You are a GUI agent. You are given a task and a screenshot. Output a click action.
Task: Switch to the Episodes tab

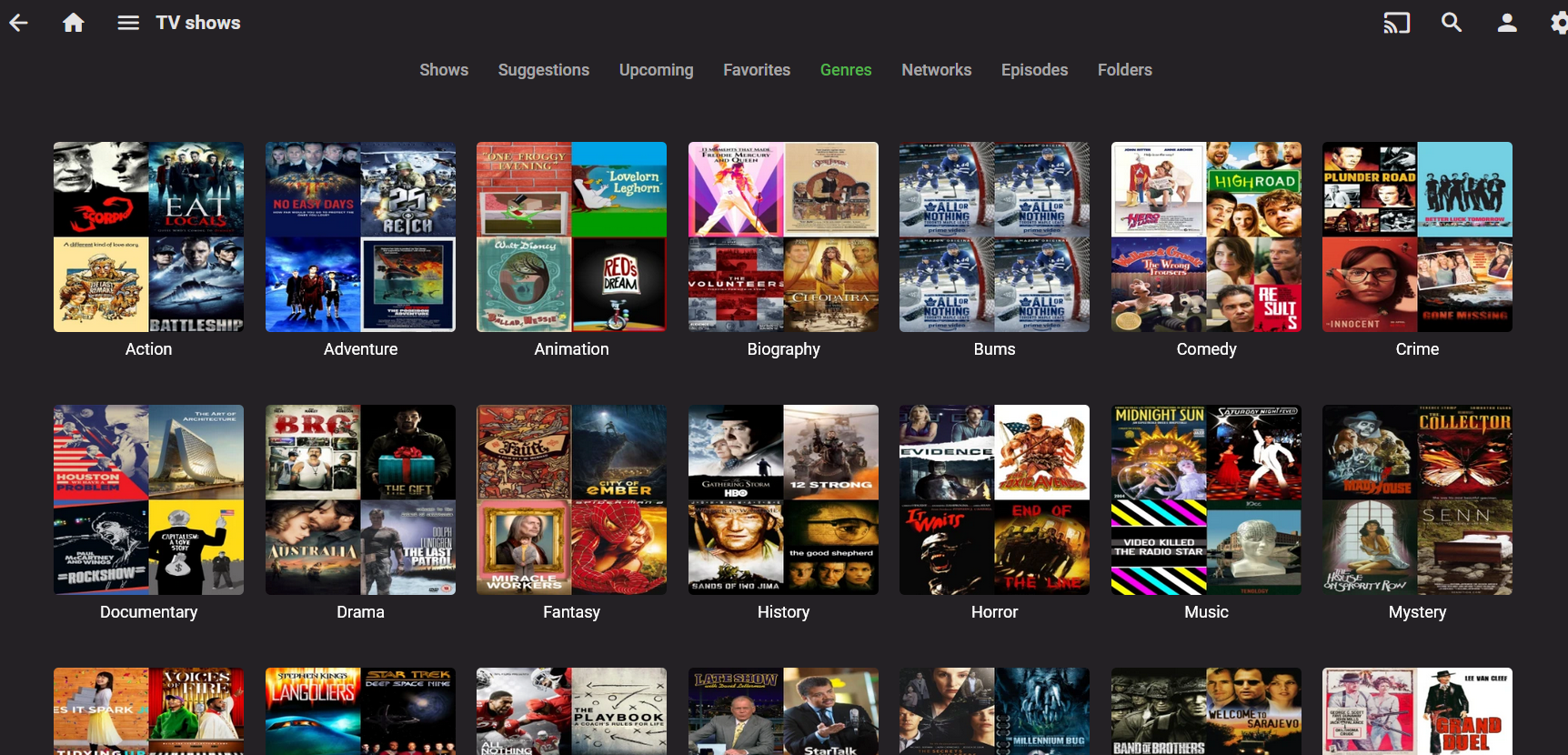coord(1035,70)
